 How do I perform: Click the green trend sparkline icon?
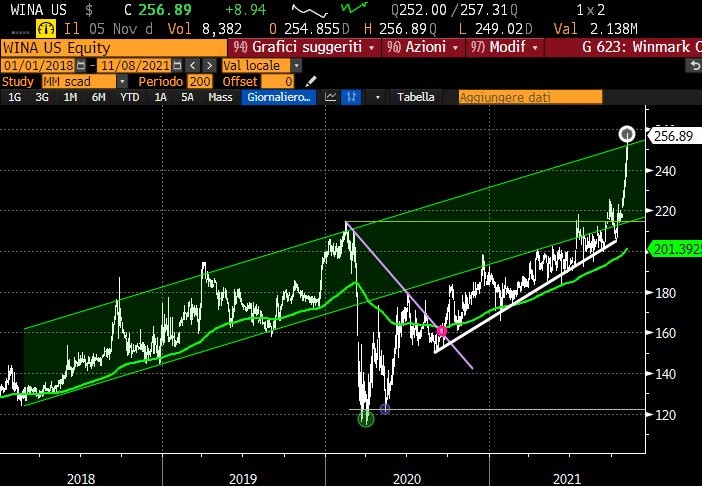pyautogui.click(x=354, y=8)
